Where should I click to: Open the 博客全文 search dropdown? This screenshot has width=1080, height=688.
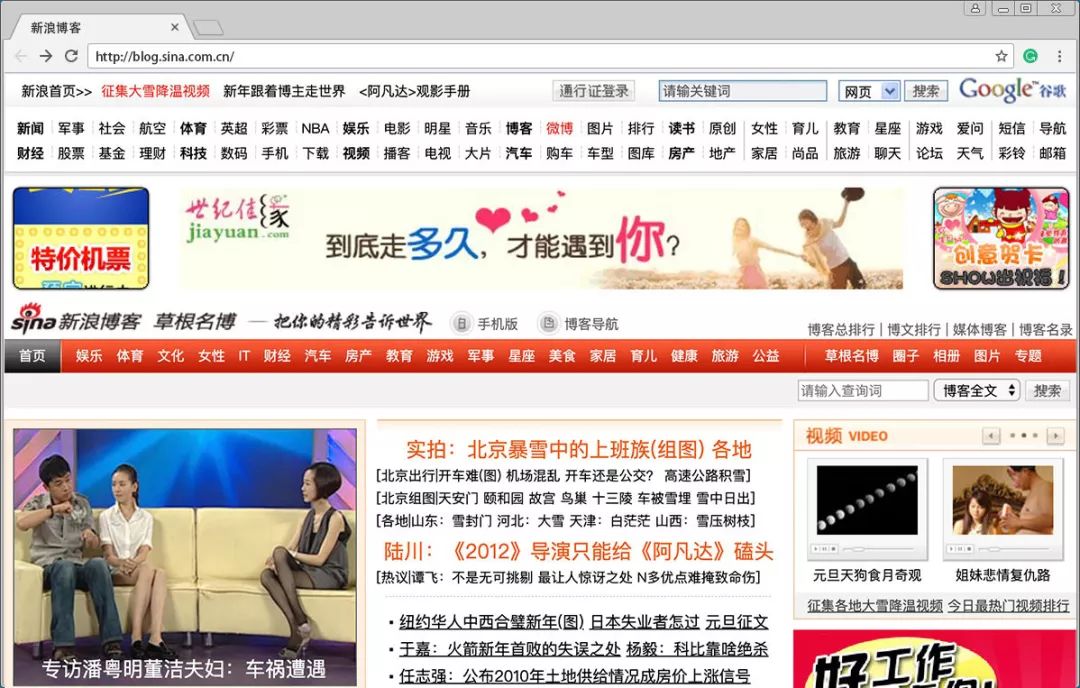pos(977,390)
